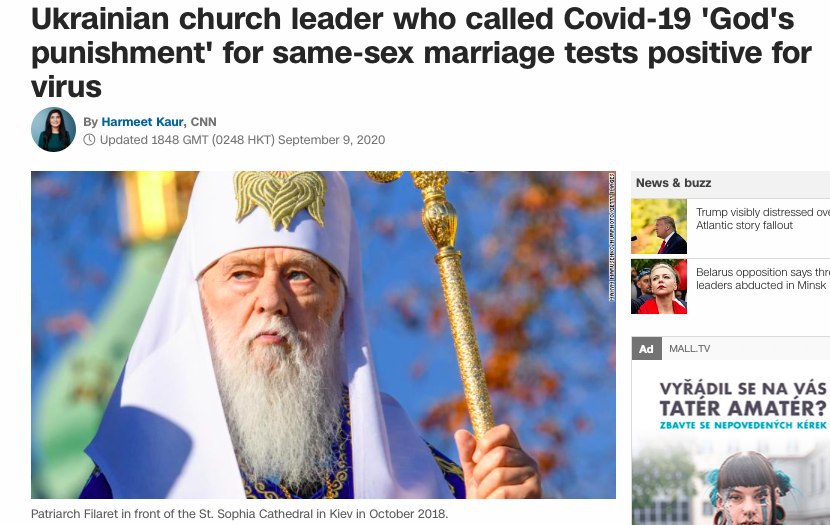Click the MALL.TV tatér amatér ad banner
Image resolution: width=830 pixels, height=525 pixels.
point(731,443)
